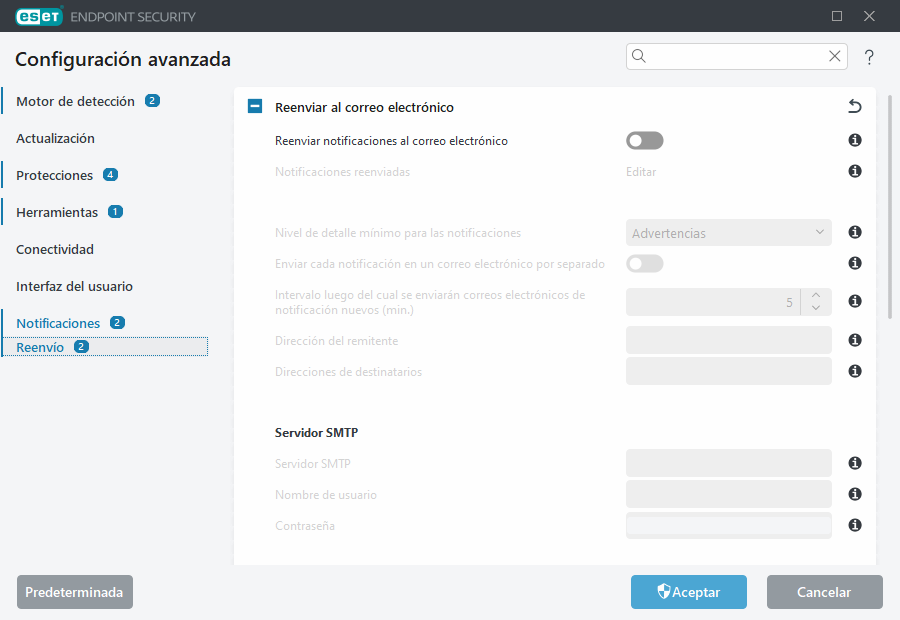
Task: Click the info icon beside Dirección del remitente
Action: click(x=854, y=340)
